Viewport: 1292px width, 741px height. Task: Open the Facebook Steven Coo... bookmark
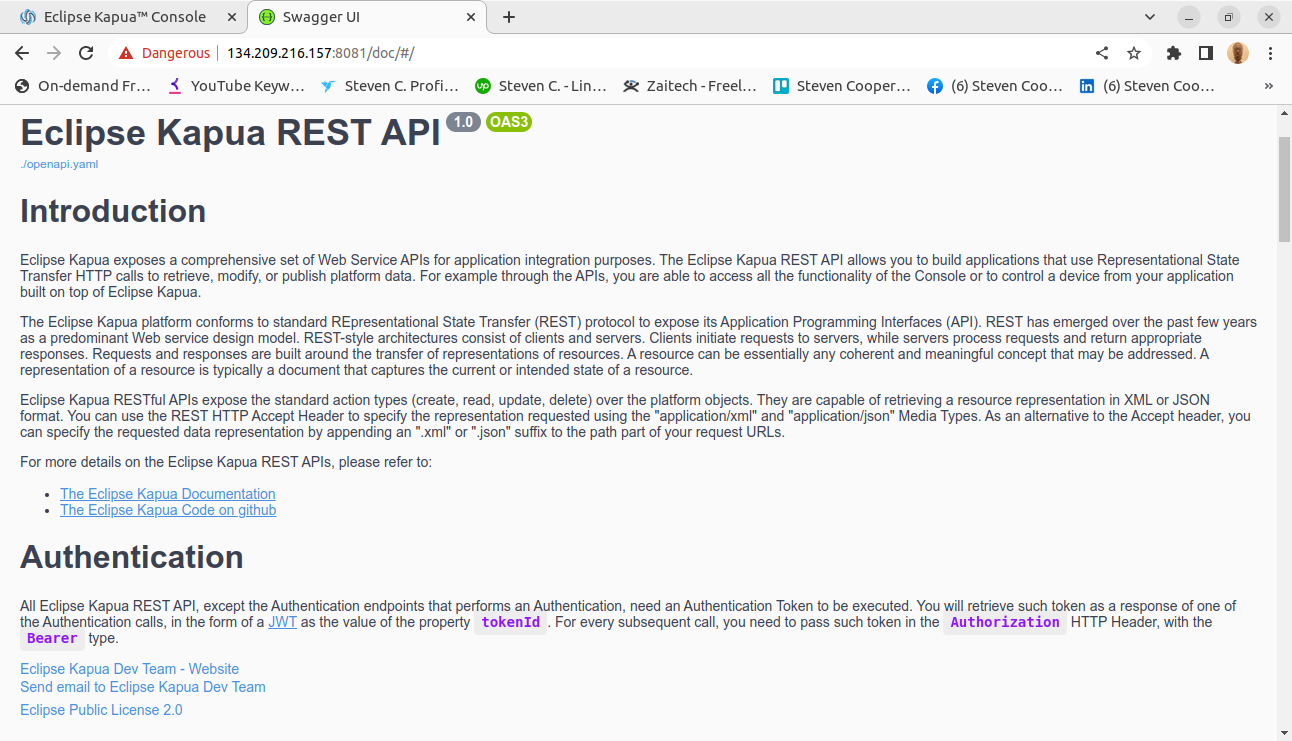pos(995,86)
